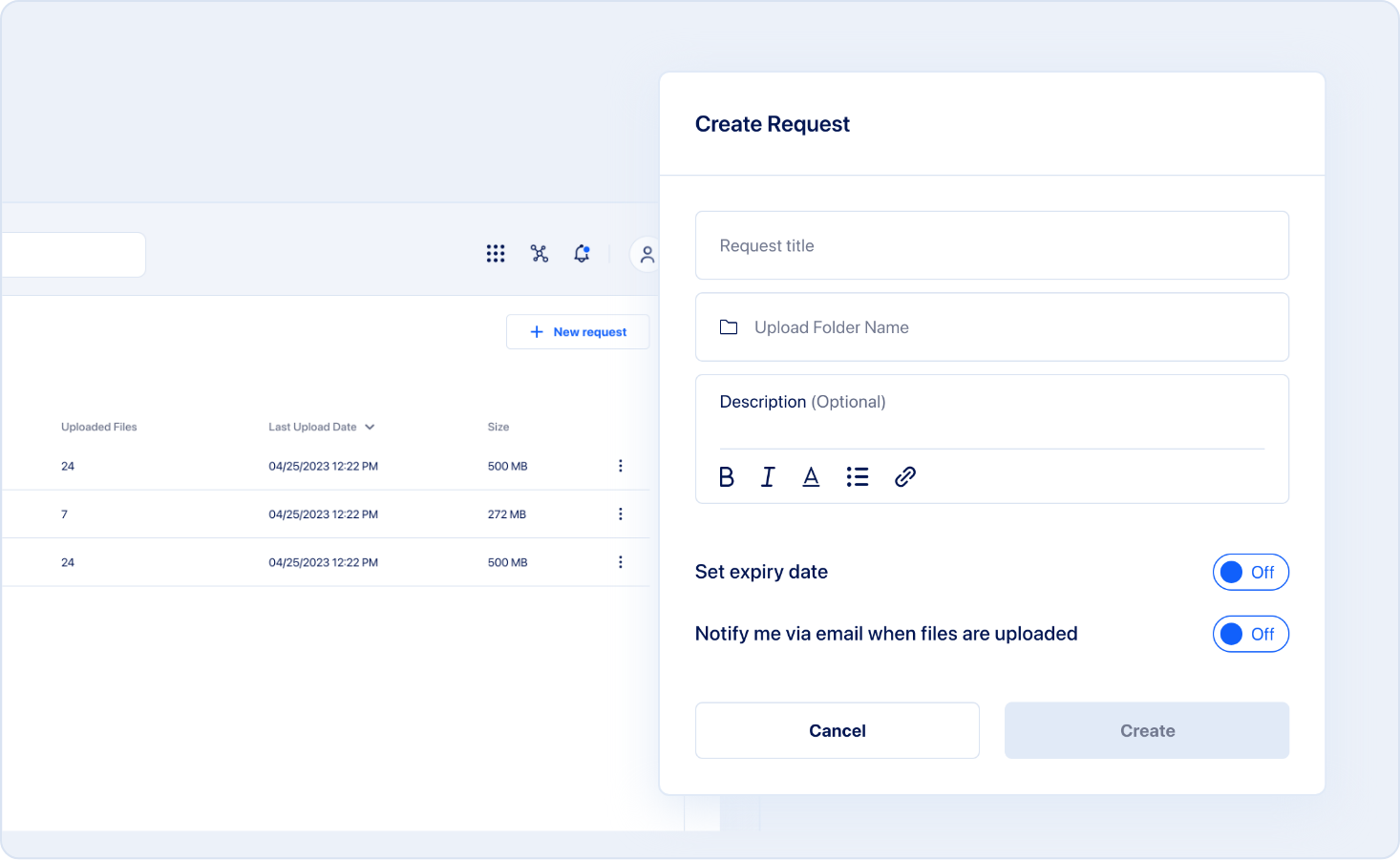Open the user profile avatar icon
Viewport: 1400px width, 860px height.
coord(647,255)
